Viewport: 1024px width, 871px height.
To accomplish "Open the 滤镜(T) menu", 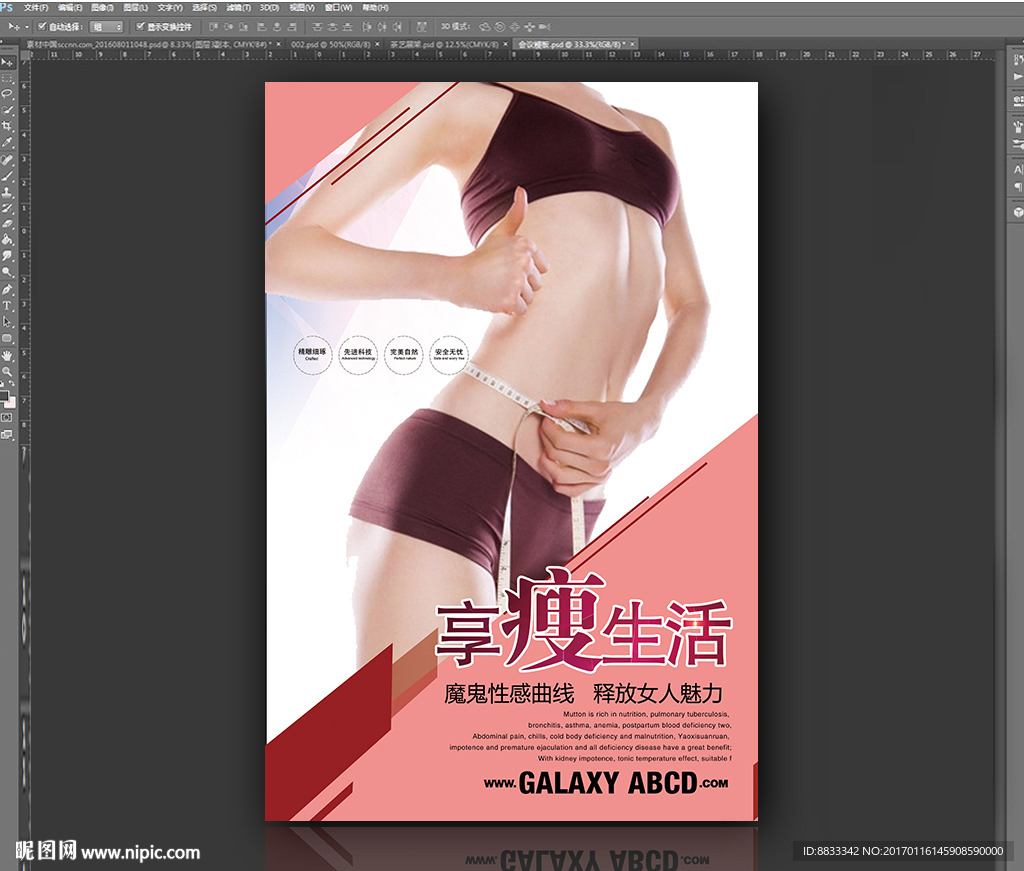I will coord(238,7).
